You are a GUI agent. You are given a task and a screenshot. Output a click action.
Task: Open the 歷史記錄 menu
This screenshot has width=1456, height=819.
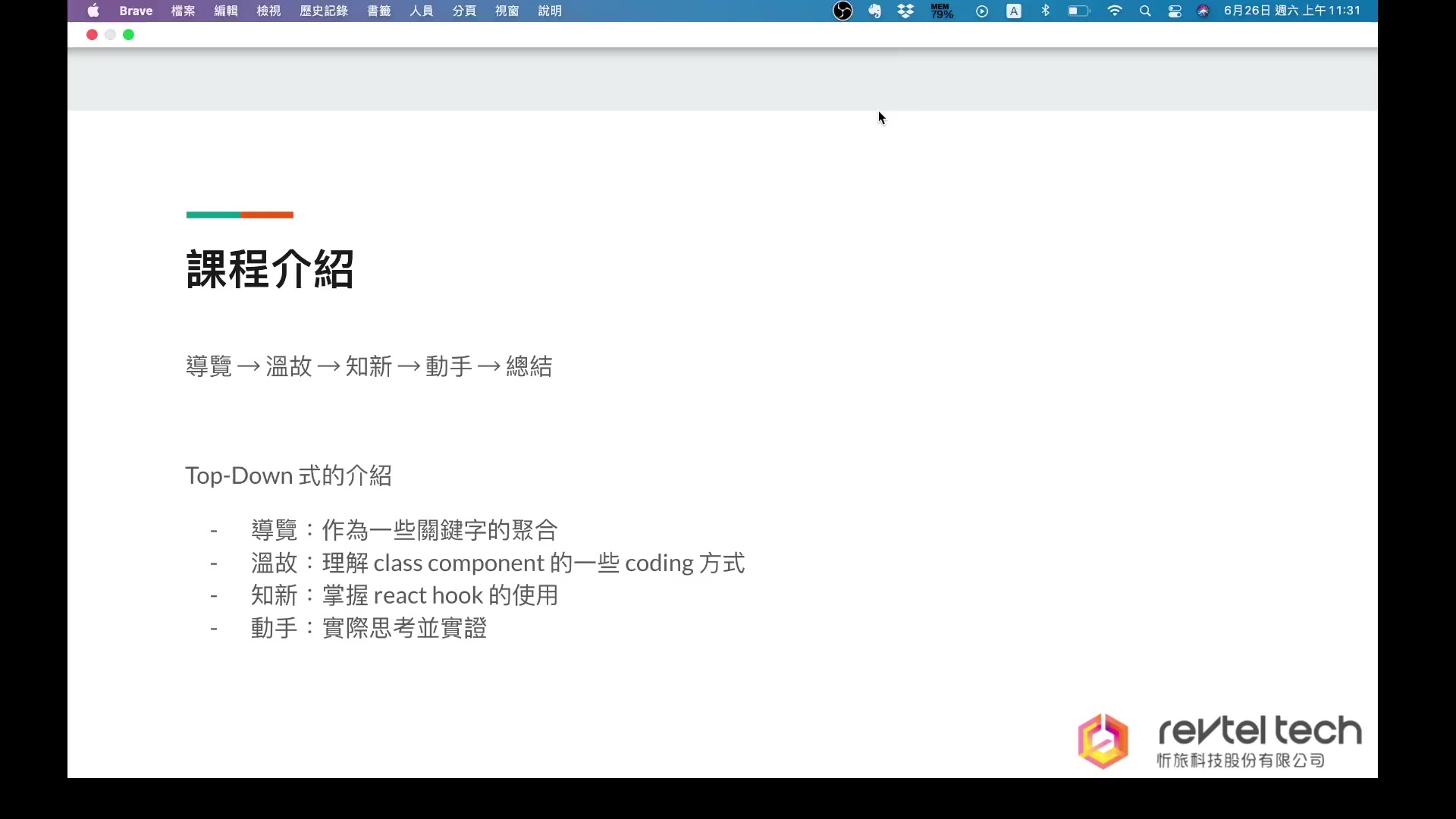(x=324, y=11)
